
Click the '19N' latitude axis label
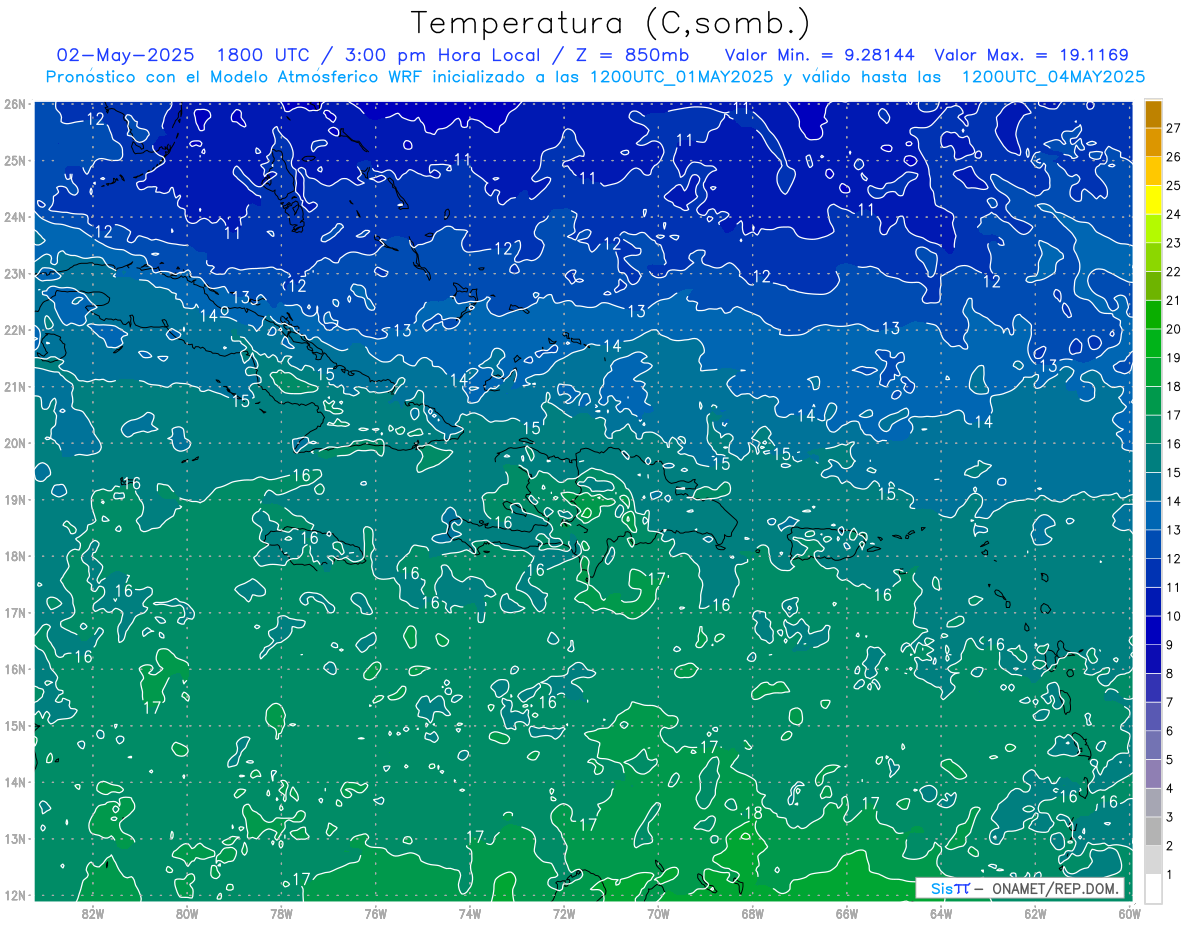click(x=14, y=499)
